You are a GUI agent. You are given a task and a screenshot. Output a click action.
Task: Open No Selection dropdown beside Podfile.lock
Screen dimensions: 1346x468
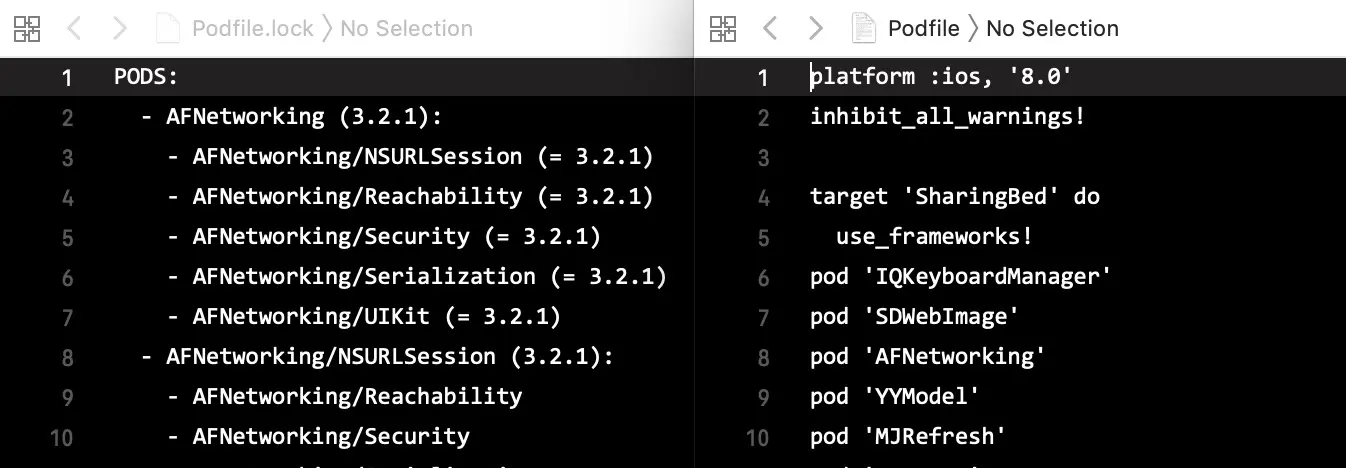406,28
